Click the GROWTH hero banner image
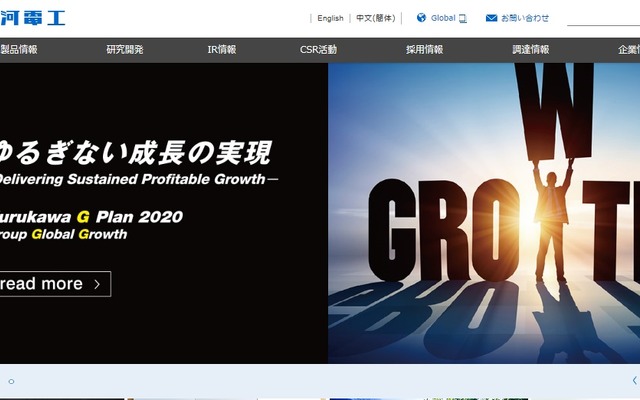 click(484, 213)
